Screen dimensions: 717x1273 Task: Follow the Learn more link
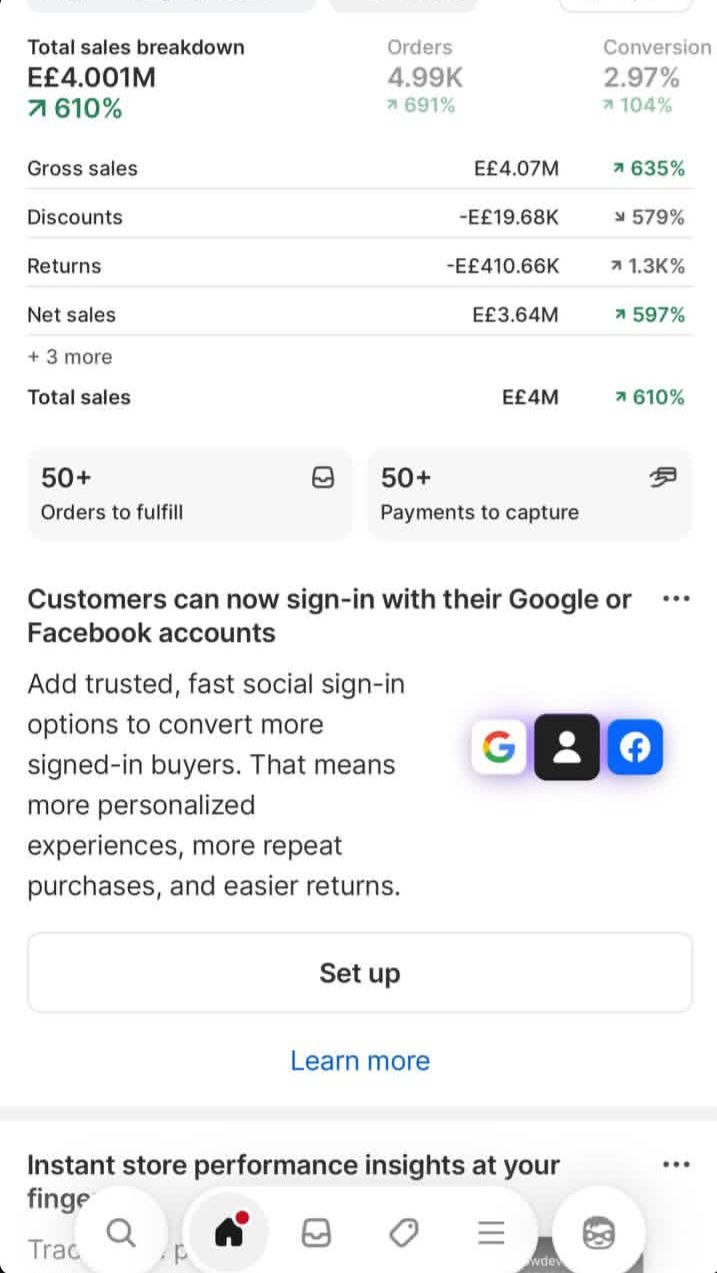click(360, 1061)
